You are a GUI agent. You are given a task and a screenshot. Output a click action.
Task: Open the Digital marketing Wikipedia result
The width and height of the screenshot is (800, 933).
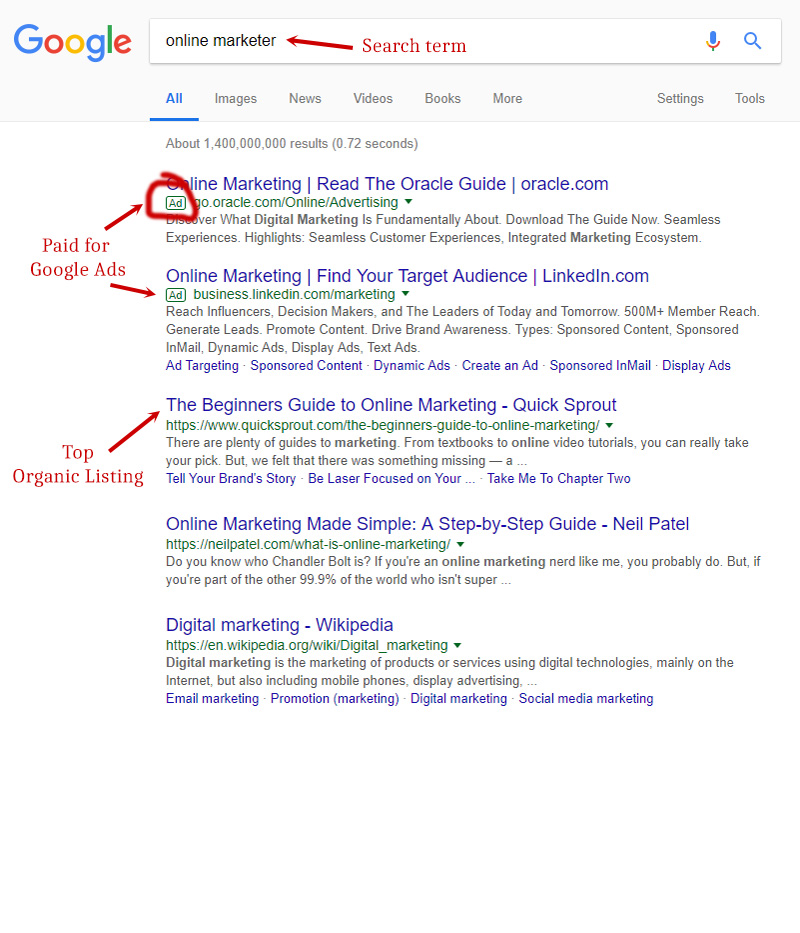tap(279, 625)
